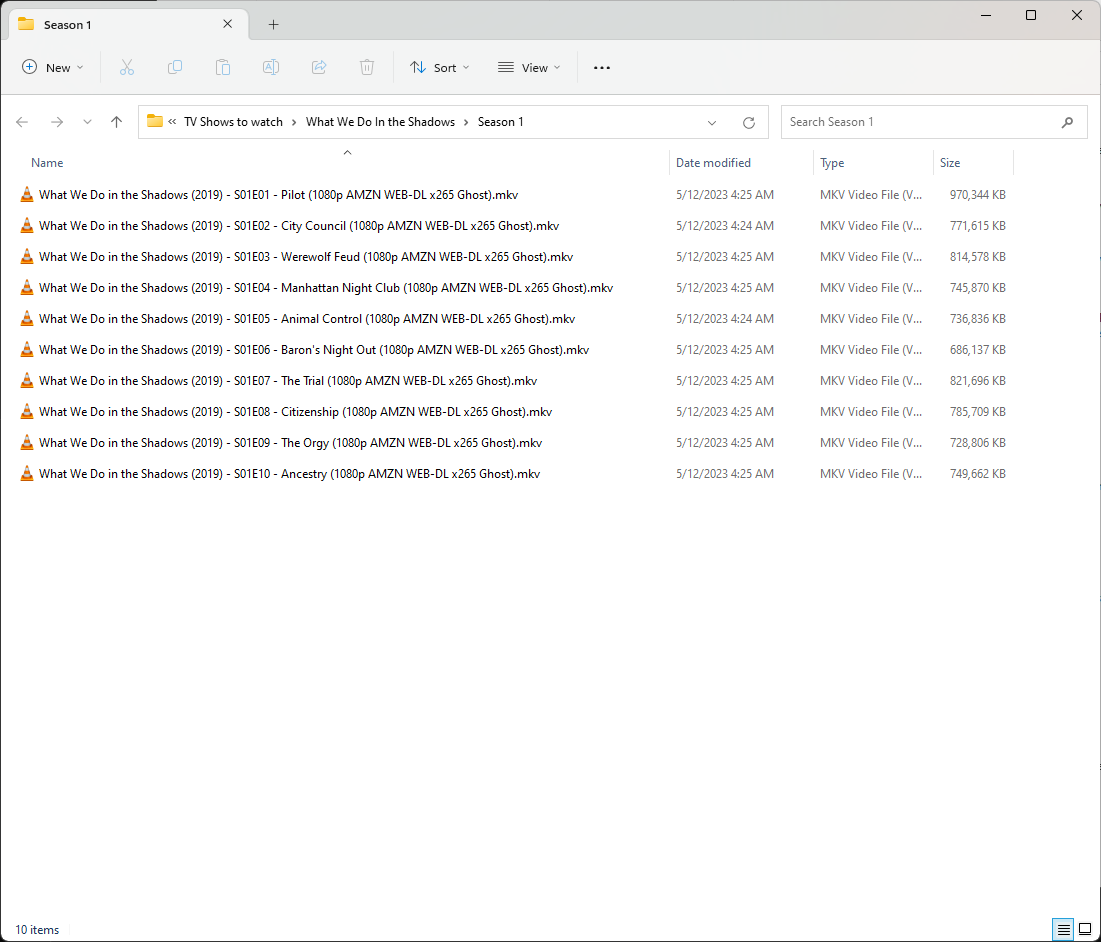Click the 10 items status text
Viewport: 1101px width, 942px height.
click(37, 929)
